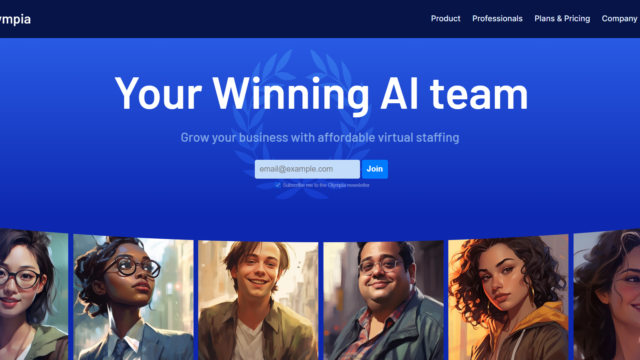Select the woman with glasses portrait at left edge
Image resolution: width=640 pixels, height=360 pixels.
coord(33,295)
